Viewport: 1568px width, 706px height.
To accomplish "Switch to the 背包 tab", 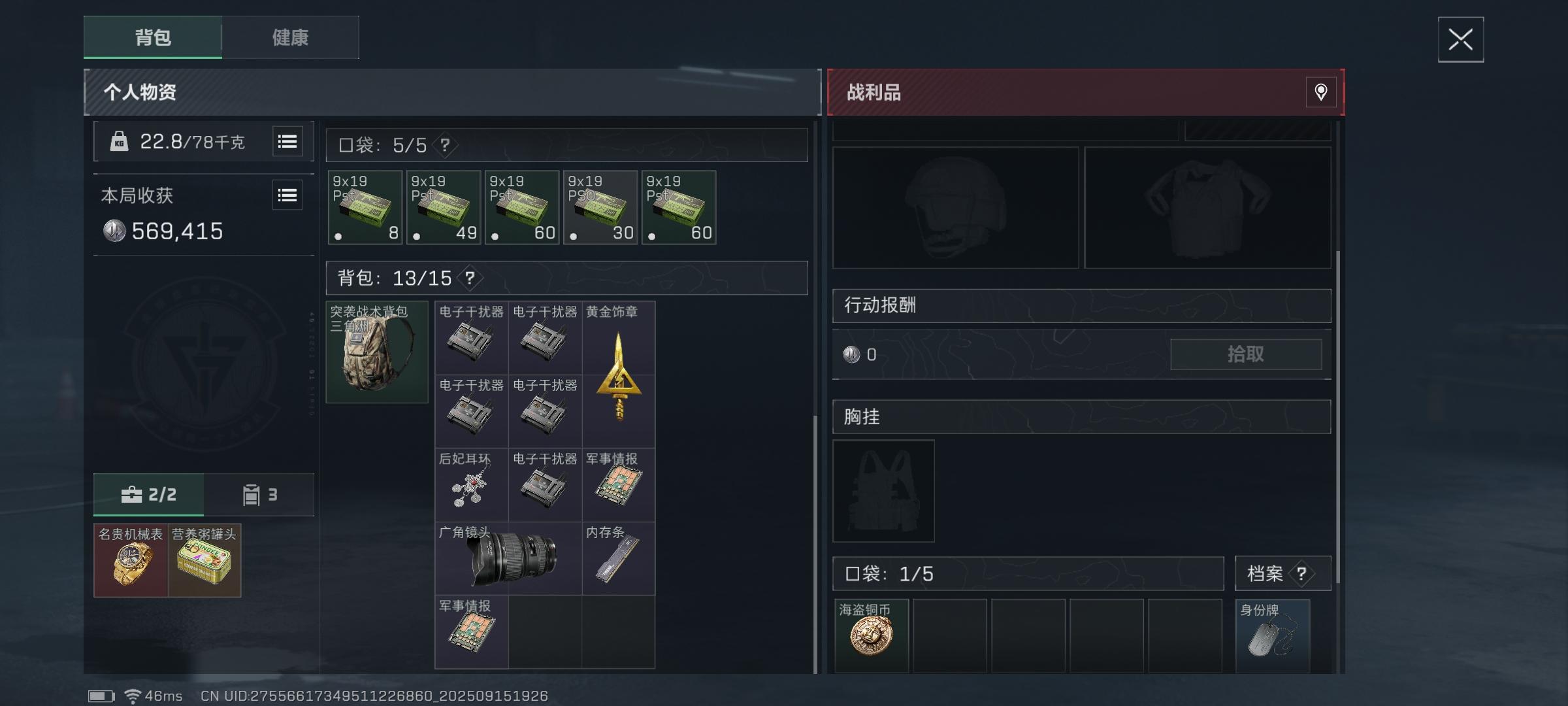I will click(x=153, y=37).
